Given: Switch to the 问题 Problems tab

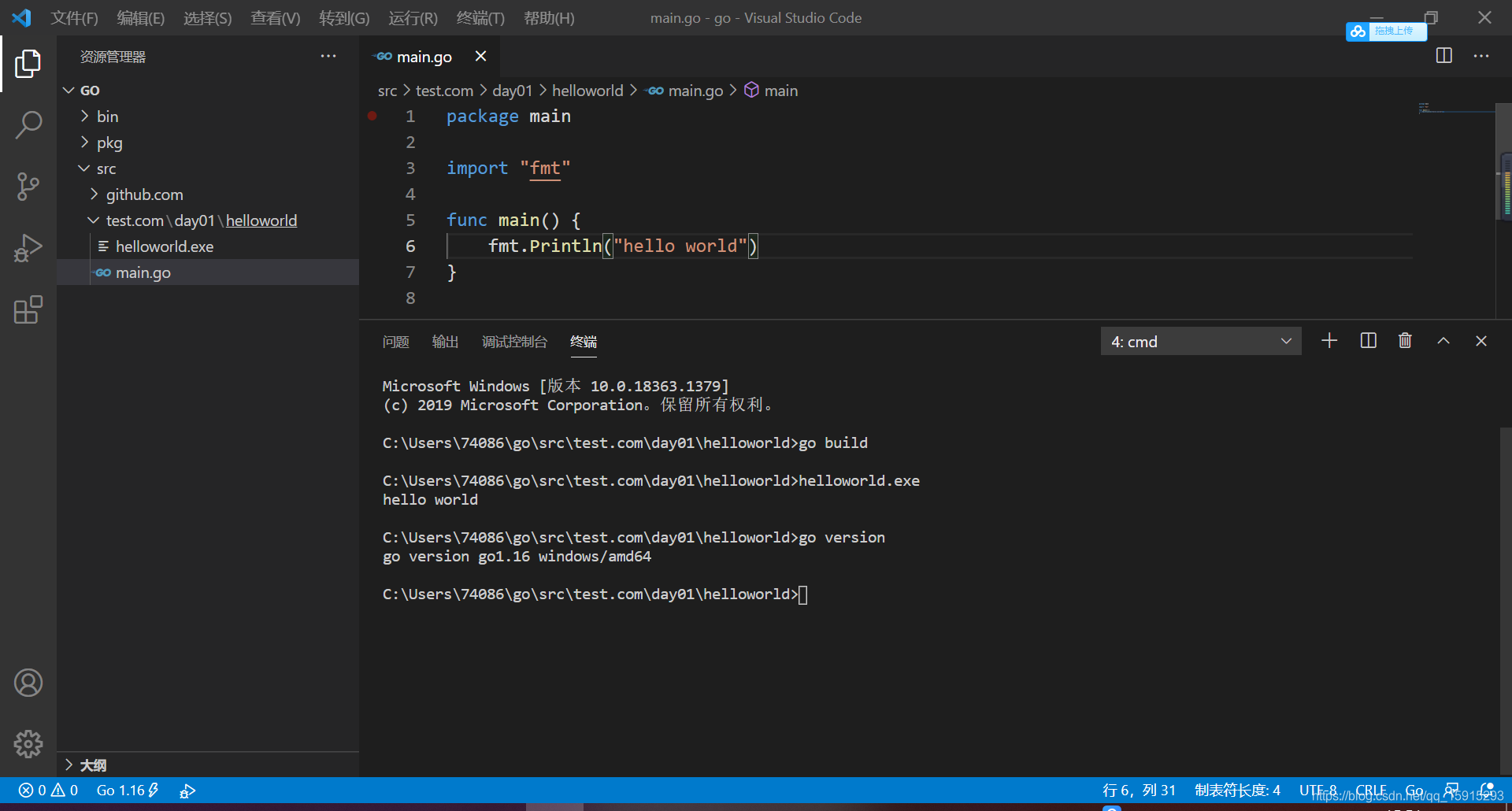Looking at the screenshot, I should pyautogui.click(x=396, y=342).
